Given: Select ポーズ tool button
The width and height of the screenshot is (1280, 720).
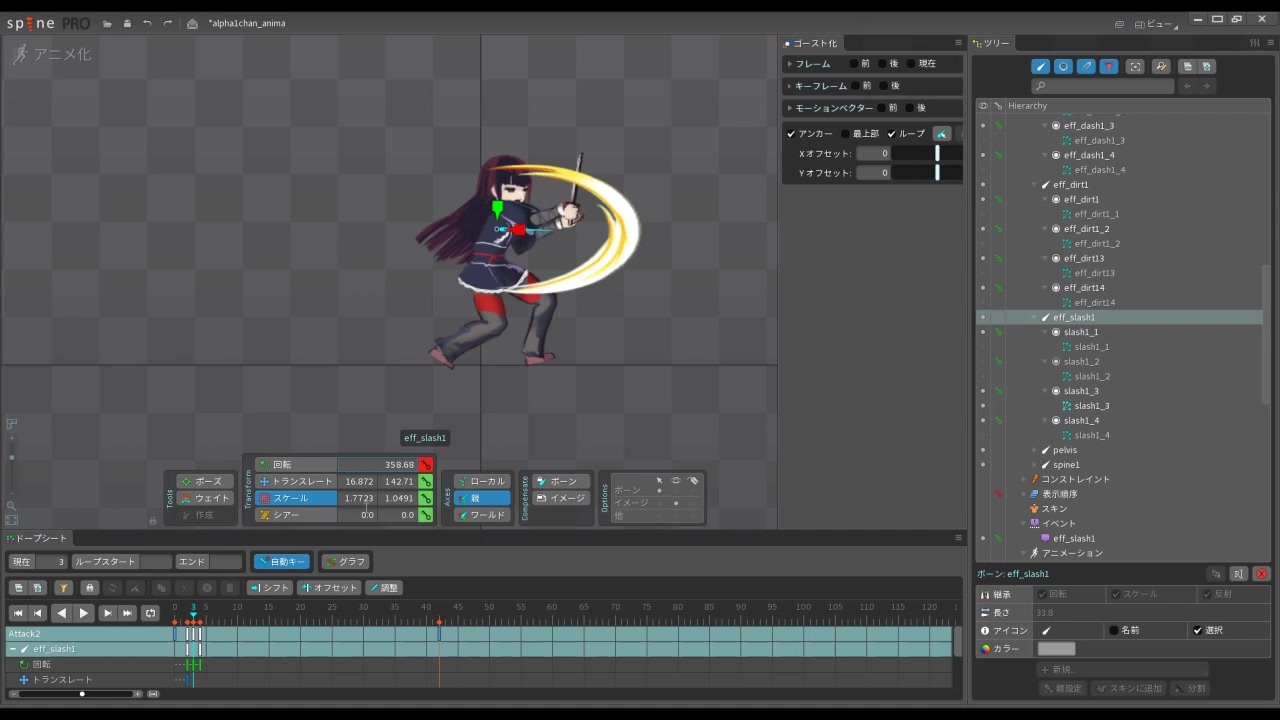Looking at the screenshot, I should click(x=205, y=482).
